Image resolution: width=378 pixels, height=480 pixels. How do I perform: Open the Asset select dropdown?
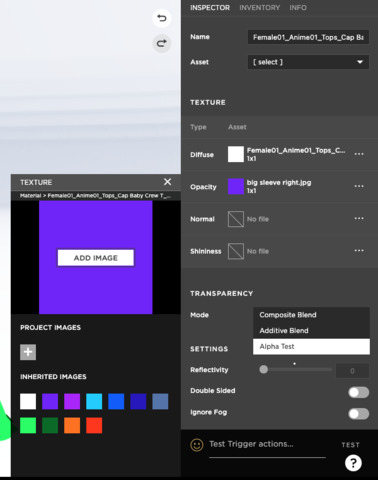[x=308, y=62]
